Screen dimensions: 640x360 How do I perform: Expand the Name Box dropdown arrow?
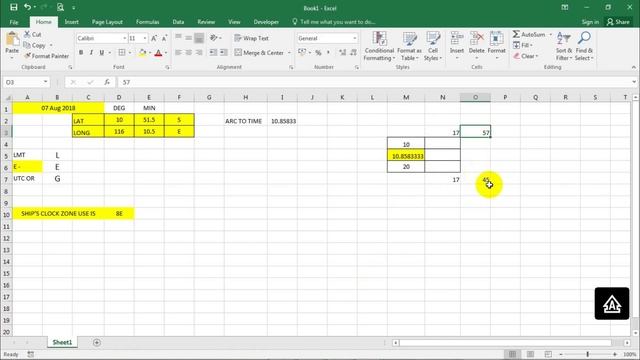tap(45, 82)
